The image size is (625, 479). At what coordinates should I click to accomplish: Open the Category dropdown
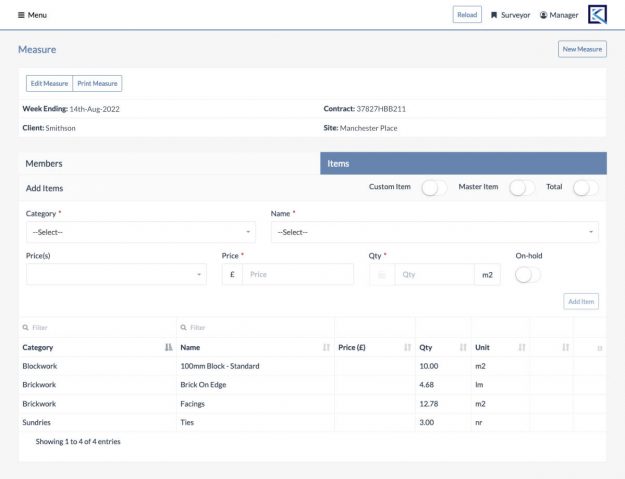[140, 232]
